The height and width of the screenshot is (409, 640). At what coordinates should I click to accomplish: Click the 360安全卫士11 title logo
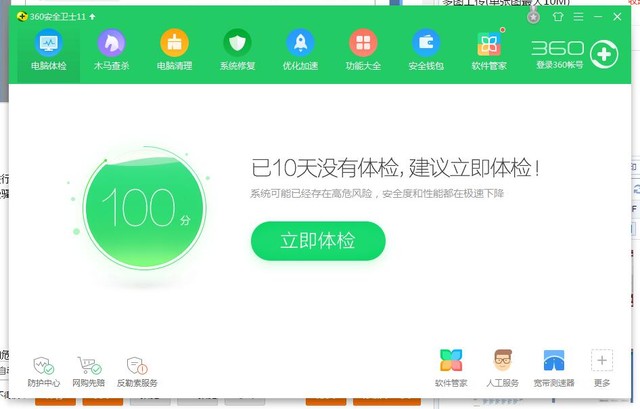click(22, 16)
